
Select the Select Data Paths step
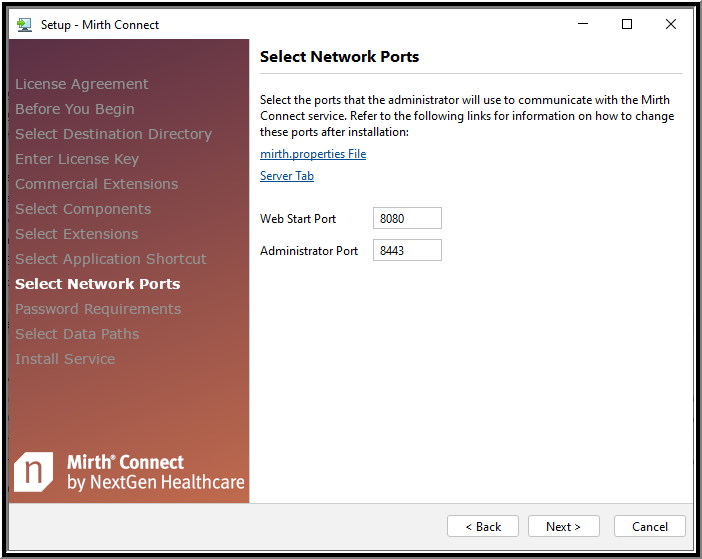click(77, 334)
